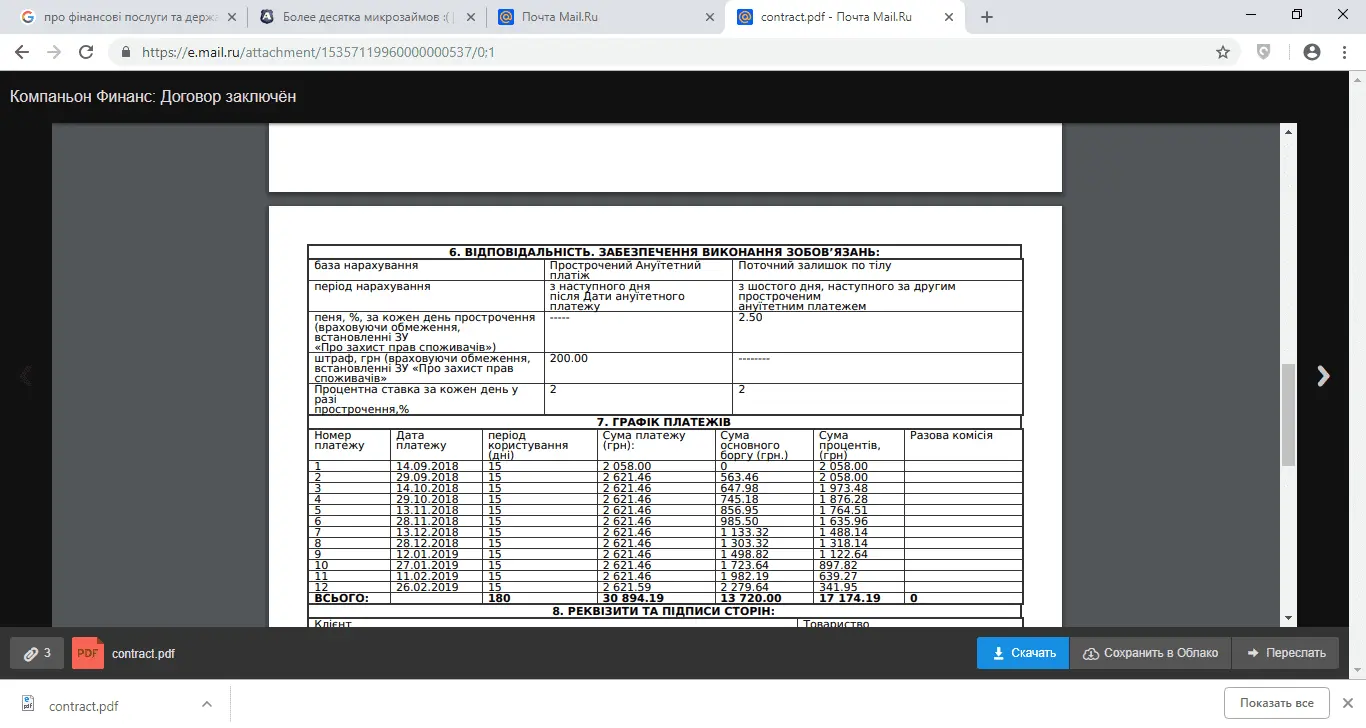Click the Переслать forward button
Viewport: 1366px width, 728px height.
(x=1285, y=653)
